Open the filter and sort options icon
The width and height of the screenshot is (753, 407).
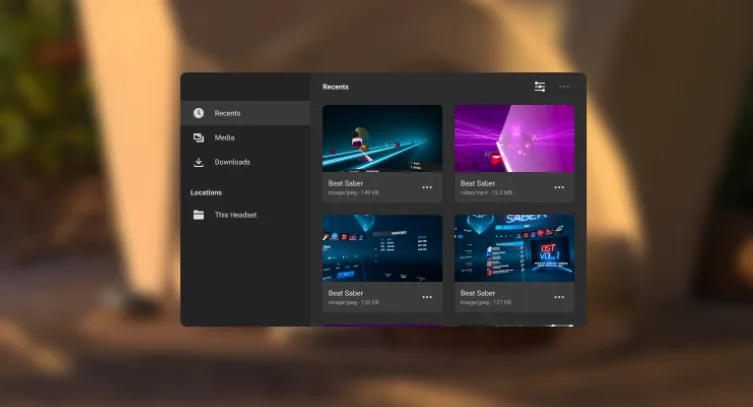pos(540,87)
